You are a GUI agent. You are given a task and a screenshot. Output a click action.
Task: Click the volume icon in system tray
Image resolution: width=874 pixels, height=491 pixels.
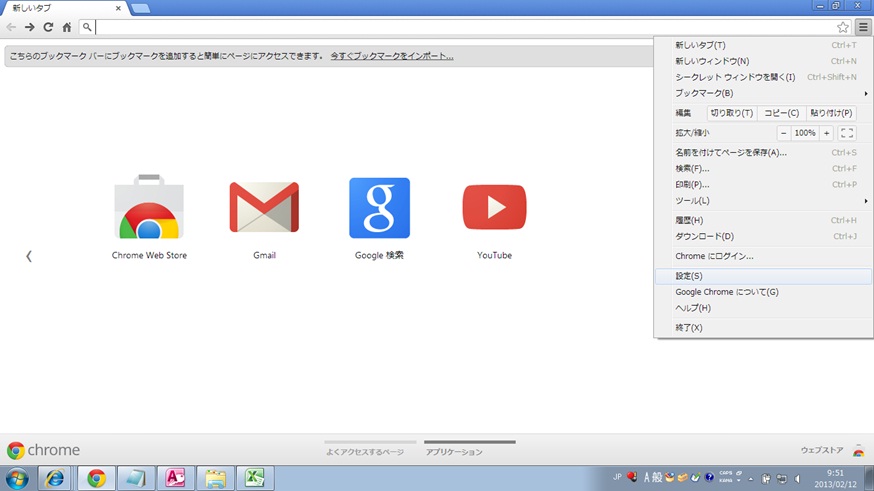tap(797, 479)
